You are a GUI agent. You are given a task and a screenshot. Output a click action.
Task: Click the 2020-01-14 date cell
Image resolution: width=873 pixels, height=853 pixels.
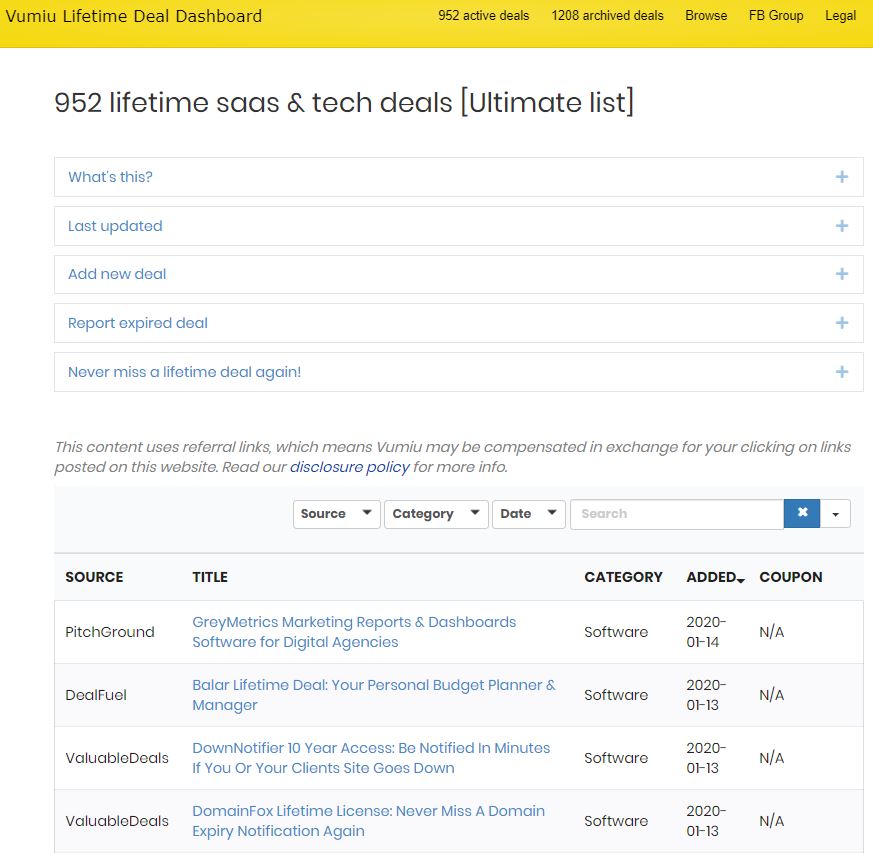tap(706, 632)
